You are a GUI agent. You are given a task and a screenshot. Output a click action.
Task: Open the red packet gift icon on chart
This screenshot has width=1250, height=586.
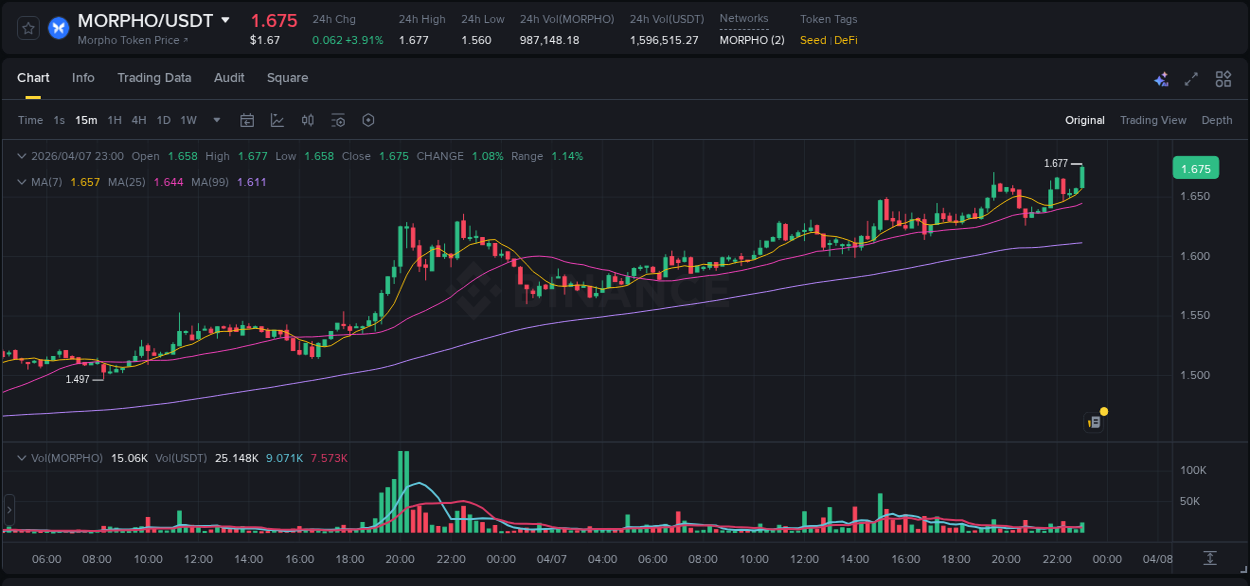point(1094,421)
